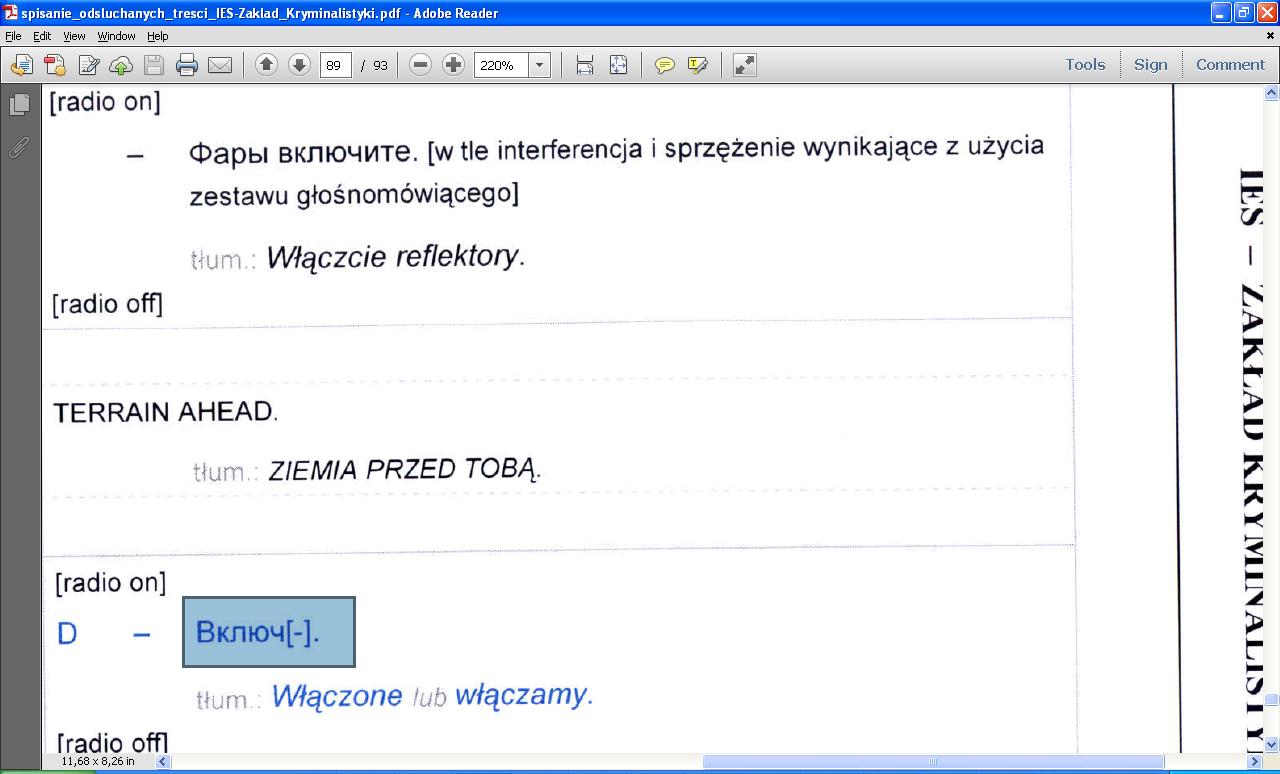The height and width of the screenshot is (774, 1280).
Task: Click the first [radio on] tag
Action: [x=104, y=101]
